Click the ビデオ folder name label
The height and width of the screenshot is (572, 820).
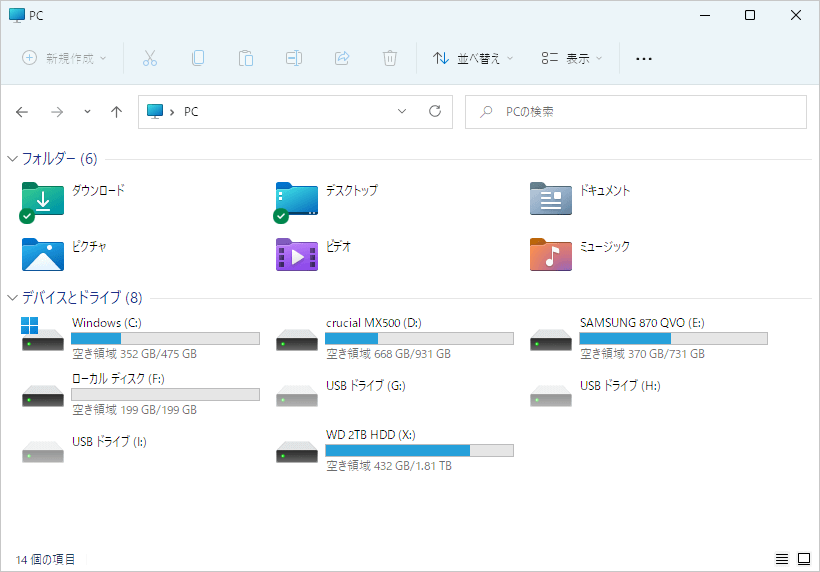point(338,246)
